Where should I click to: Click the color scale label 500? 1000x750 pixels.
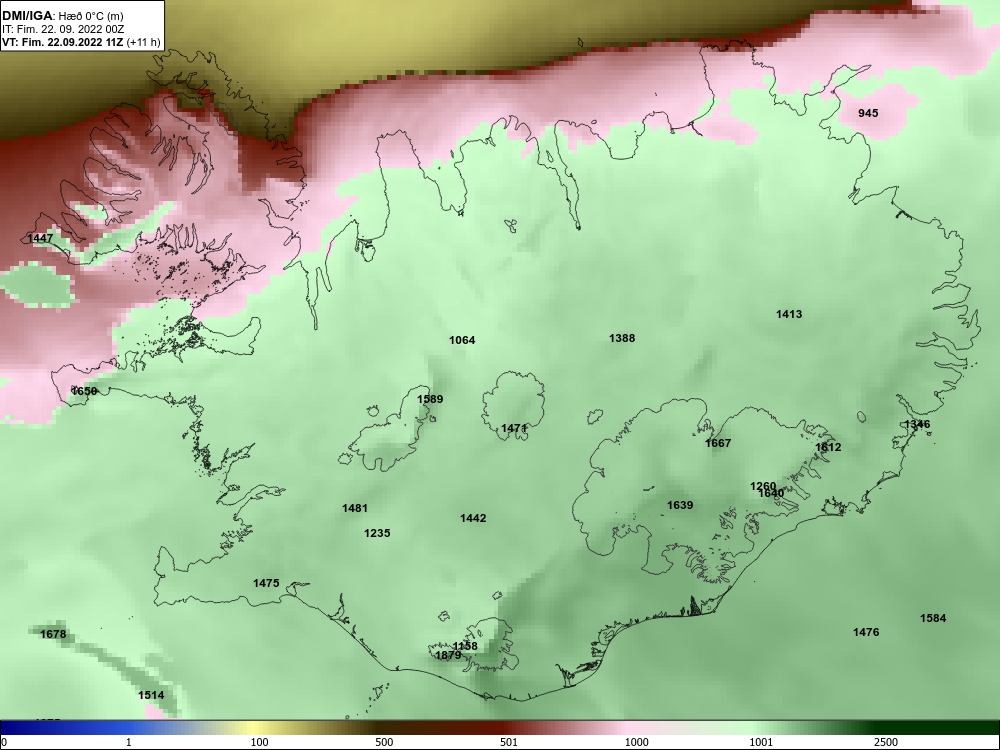tap(384, 742)
